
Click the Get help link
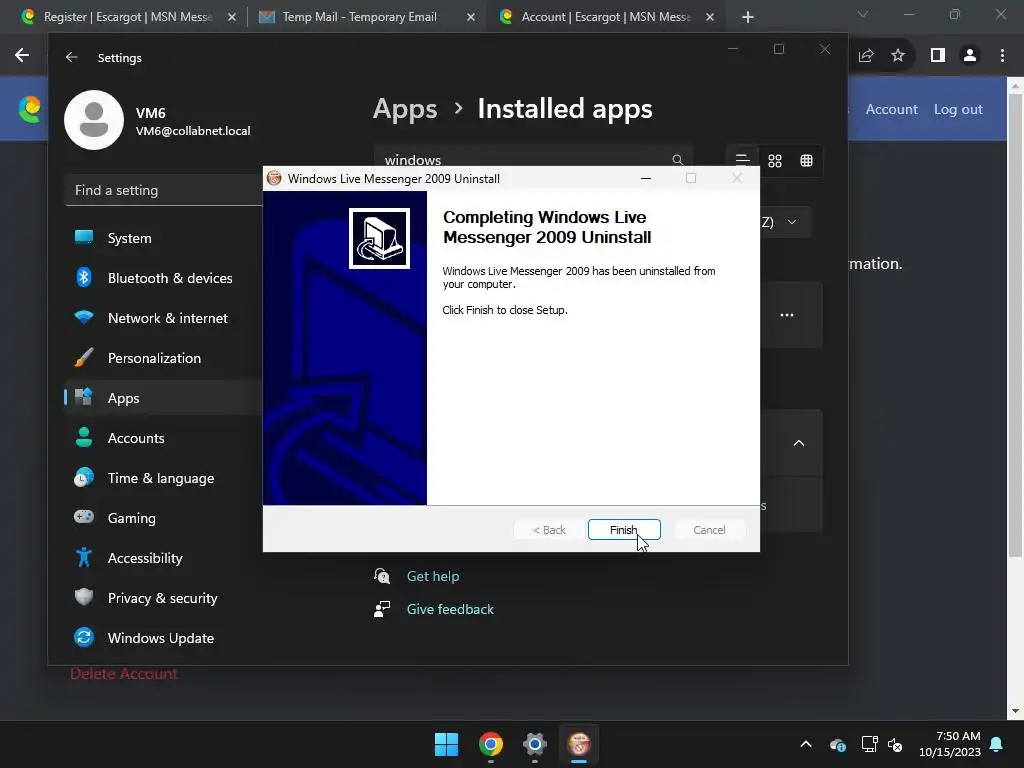pyautogui.click(x=433, y=576)
